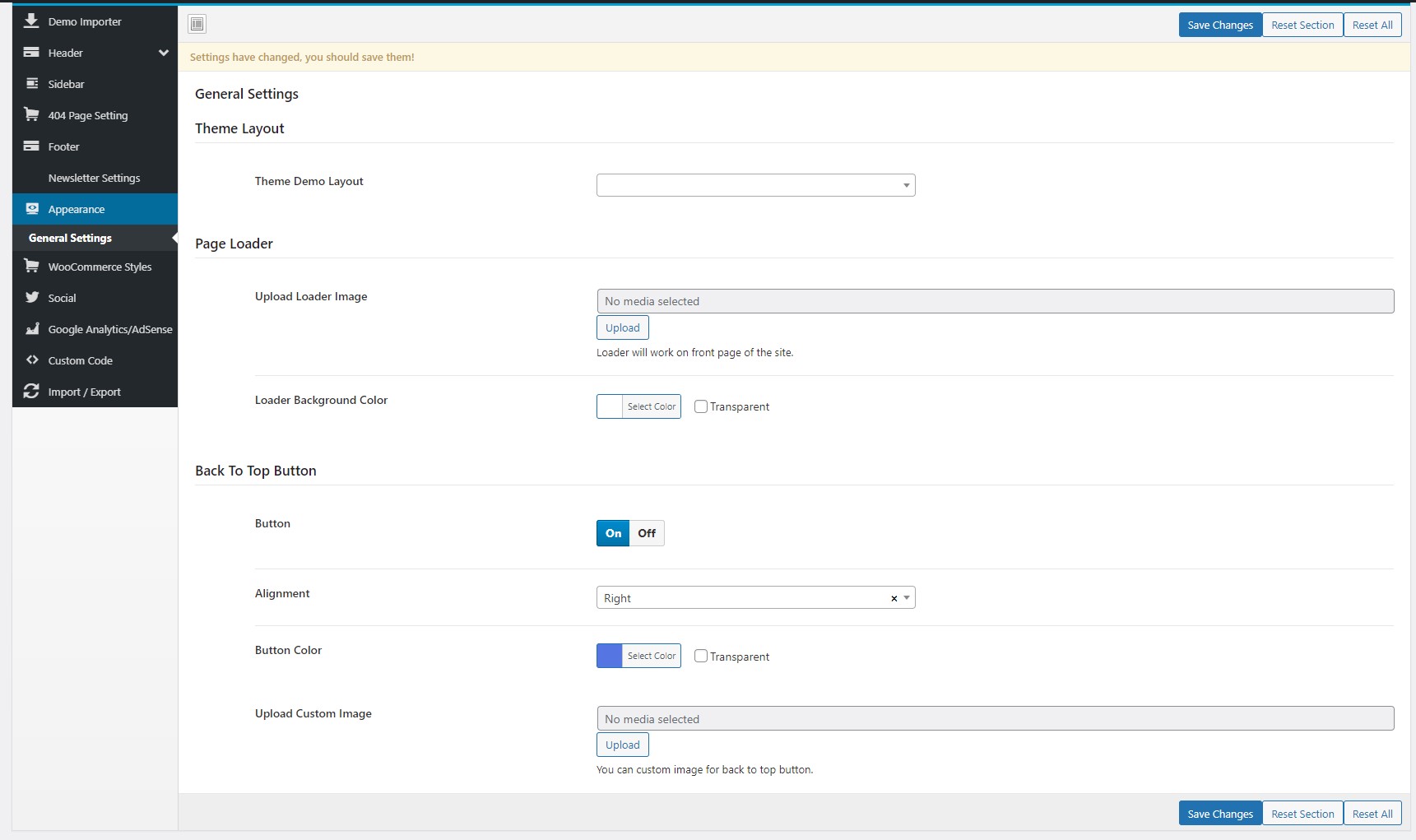Enable Transparent for Loader Background Color
This screenshot has width=1416, height=840.
click(701, 406)
